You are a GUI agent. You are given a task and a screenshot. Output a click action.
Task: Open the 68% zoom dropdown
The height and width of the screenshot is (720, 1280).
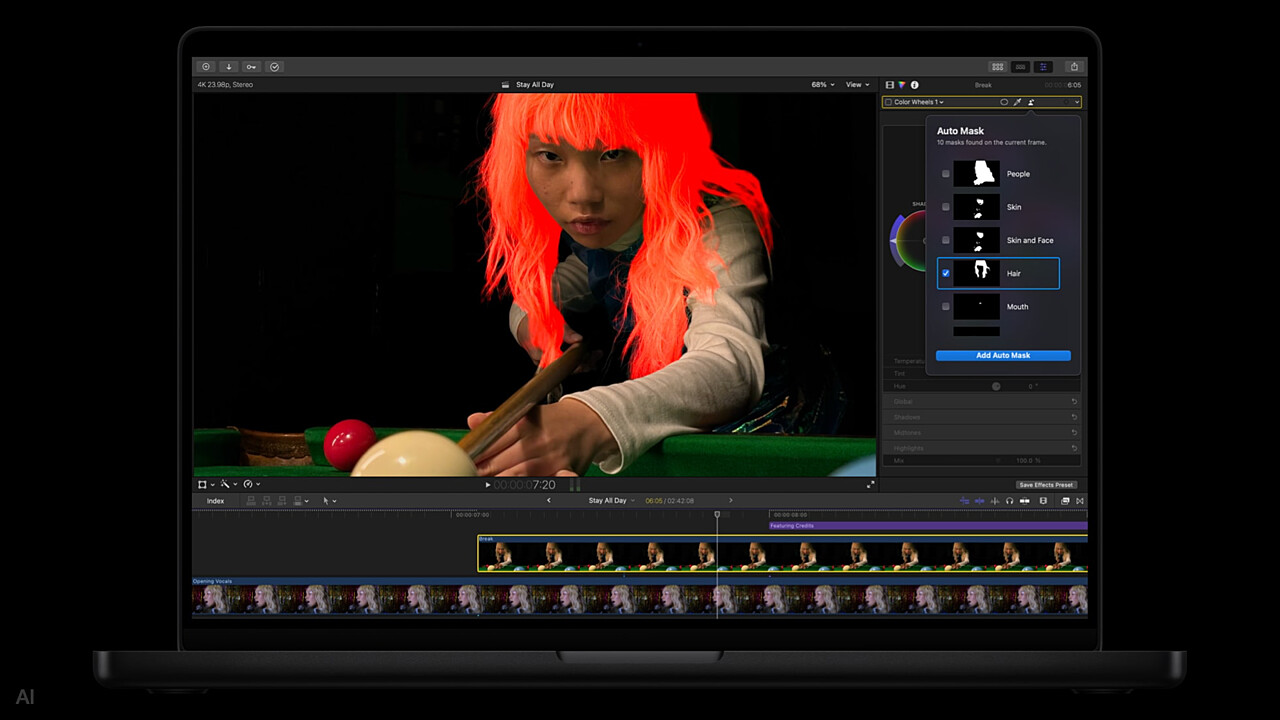[x=825, y=85]
